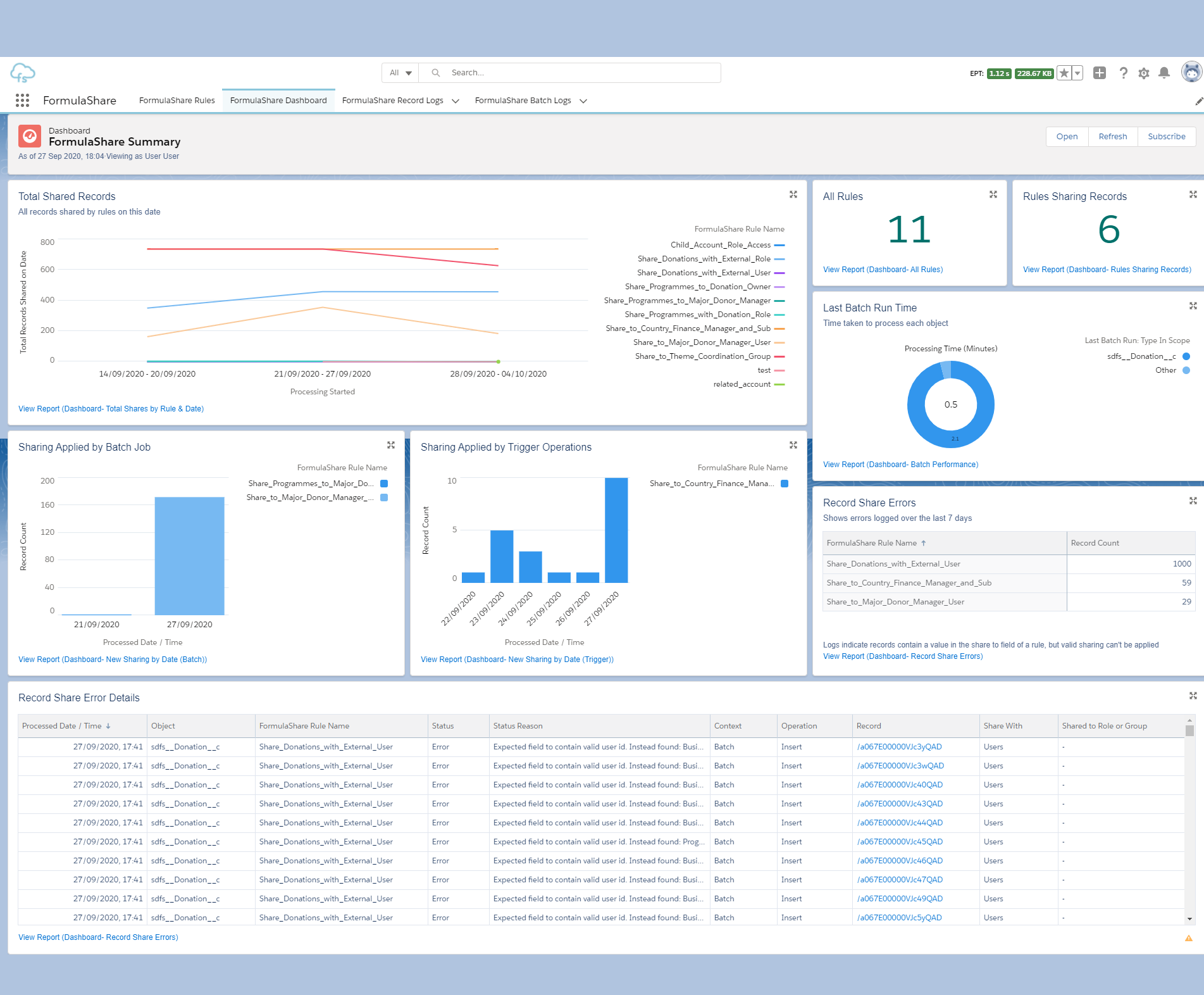1204x995 pixels.
Task: Open the App Launcher waffle icon
Action: coord(22,101)
